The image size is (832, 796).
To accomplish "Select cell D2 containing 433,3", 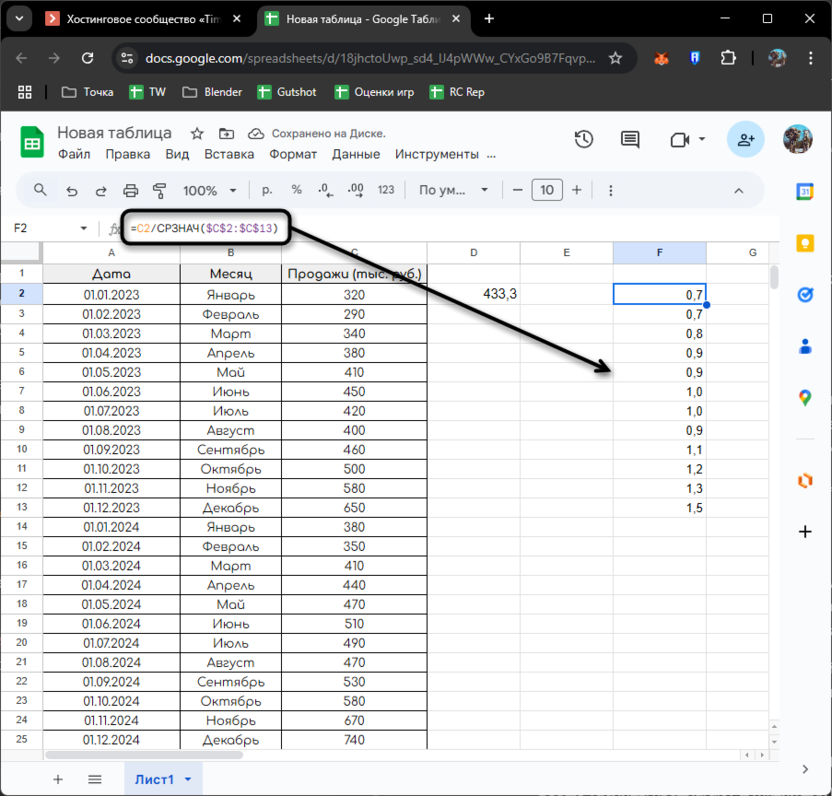I will pos(474,294).
